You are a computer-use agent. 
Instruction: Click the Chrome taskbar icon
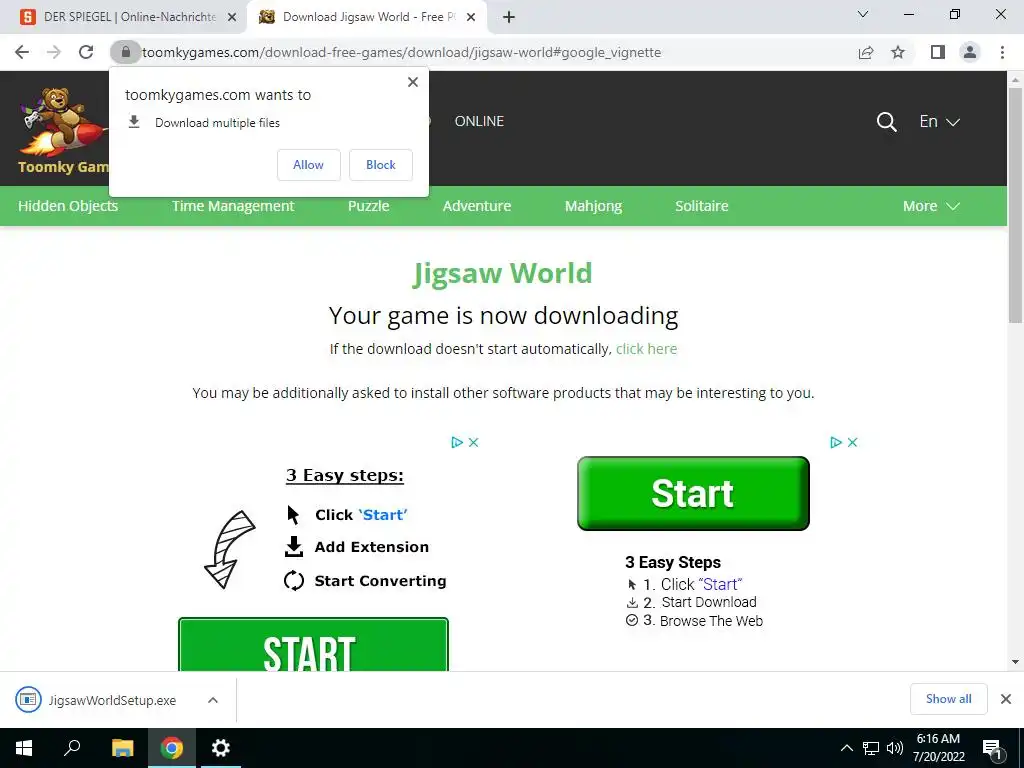tap(172, 748)
